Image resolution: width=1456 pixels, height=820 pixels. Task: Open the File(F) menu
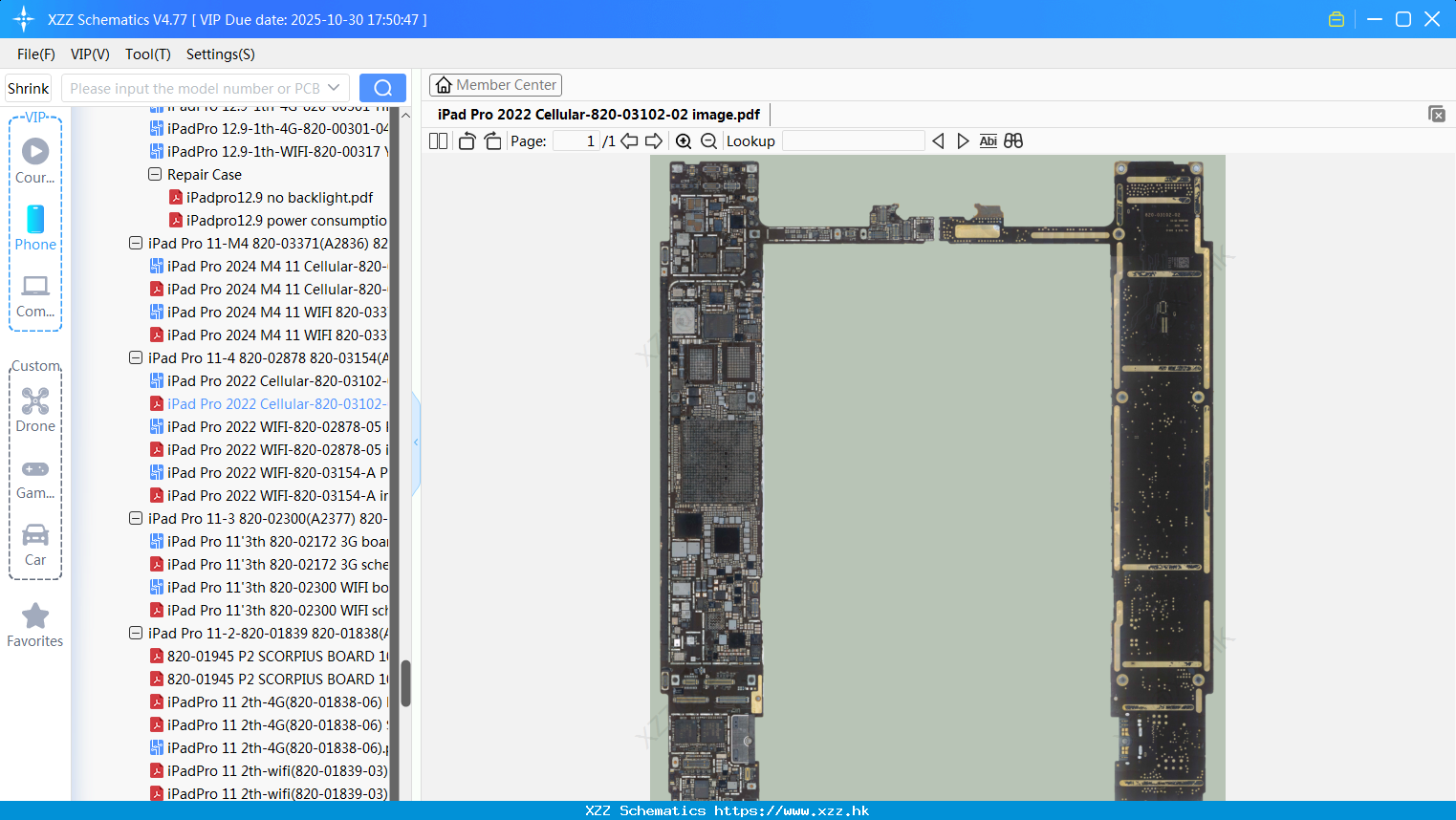tap(36, 54)
